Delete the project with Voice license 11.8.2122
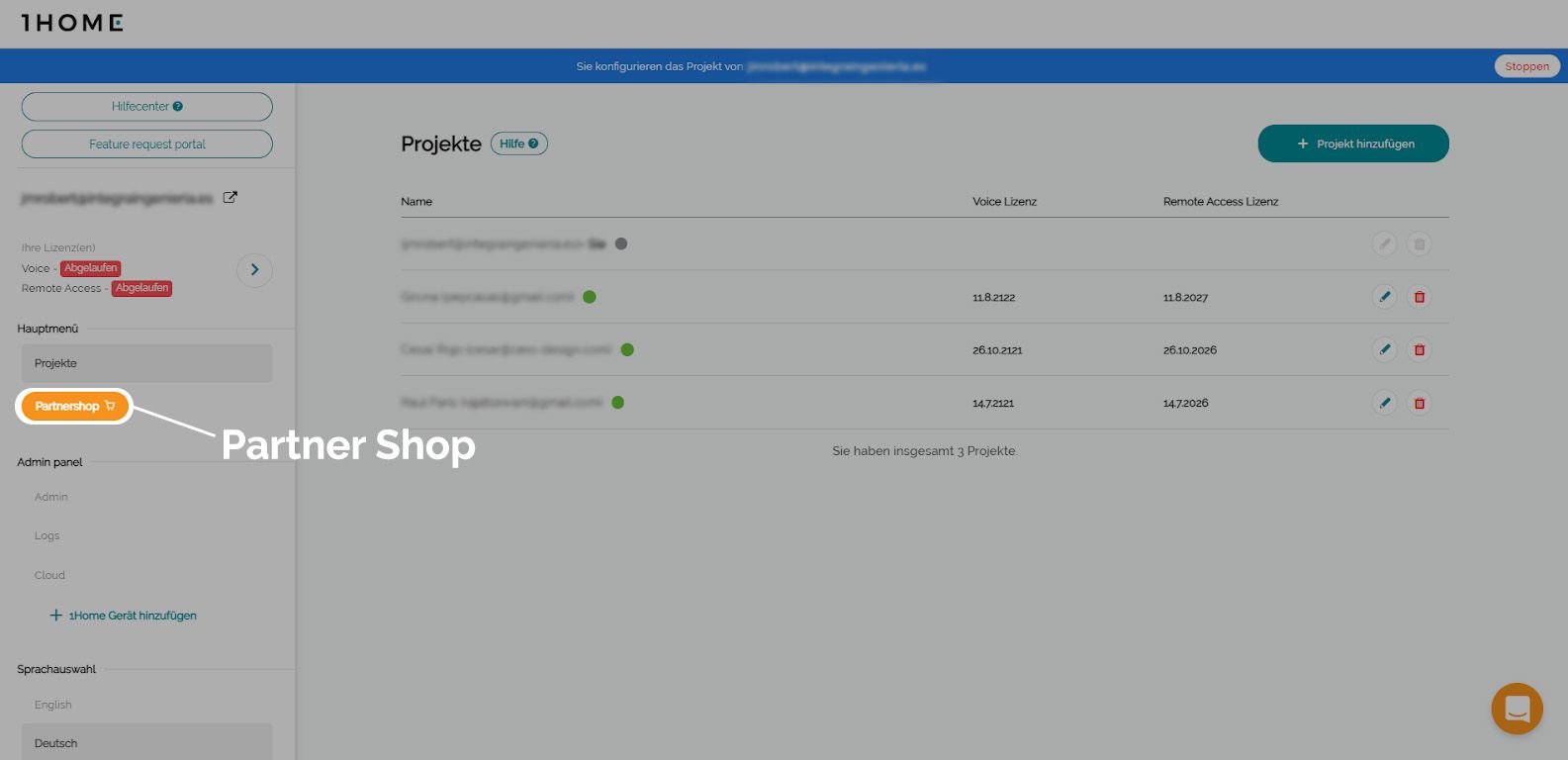This screenshot has height=760, width=1568. click(x=1419, y=297)
